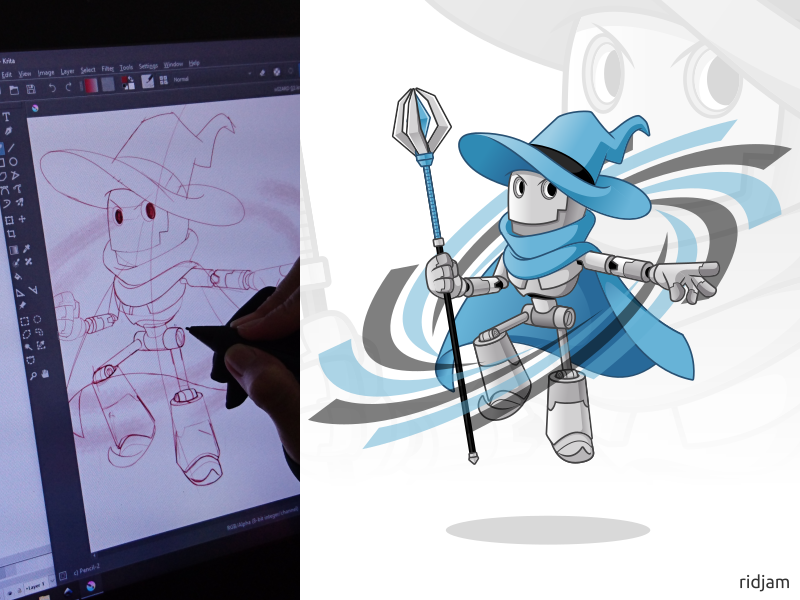The height and width of the screenshot is (600, 800).
Task: Toggle visibility of Layer 1
Action: (x=9, y=591)
